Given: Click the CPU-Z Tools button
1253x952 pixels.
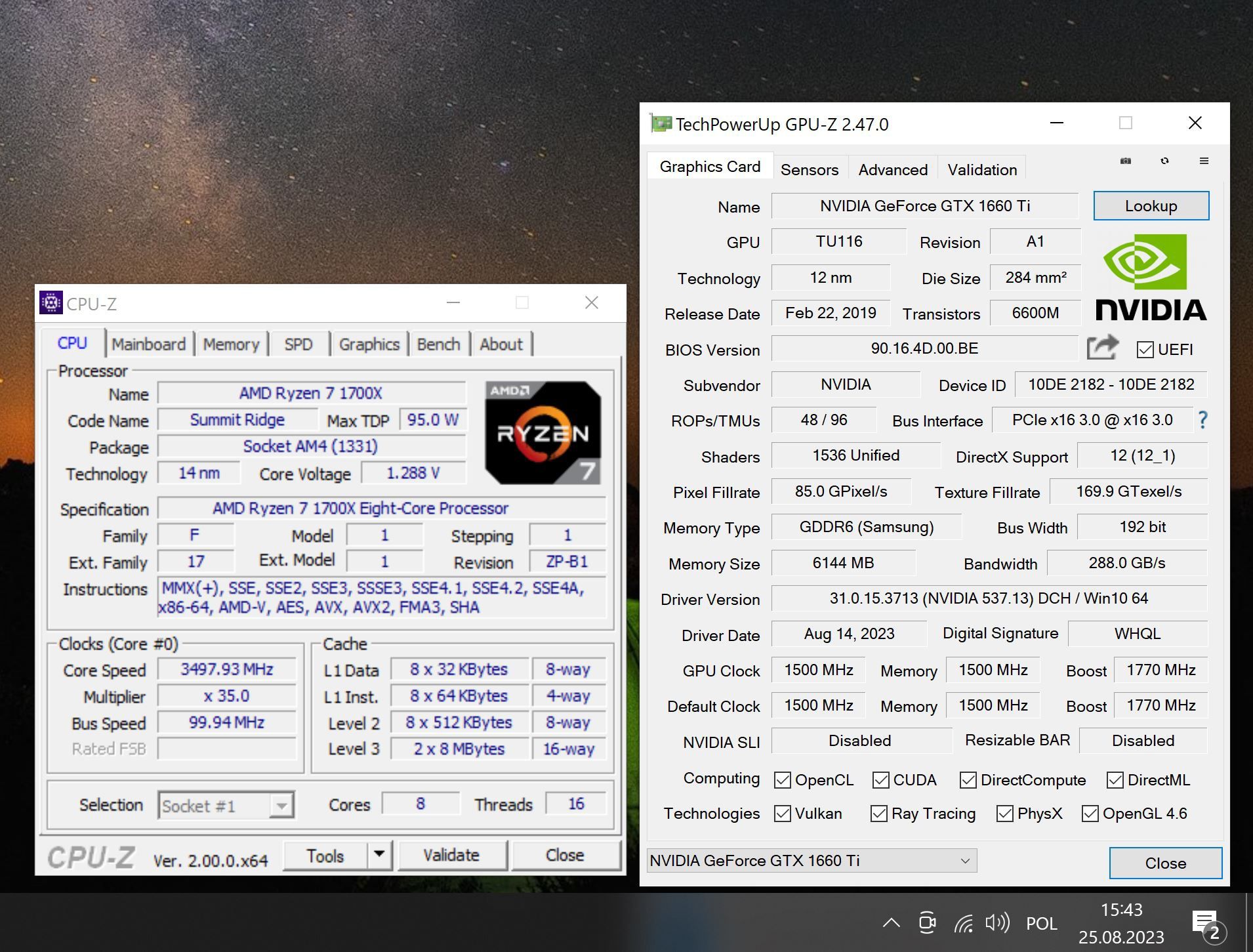Looking at the screenshot, I should 325,855.
